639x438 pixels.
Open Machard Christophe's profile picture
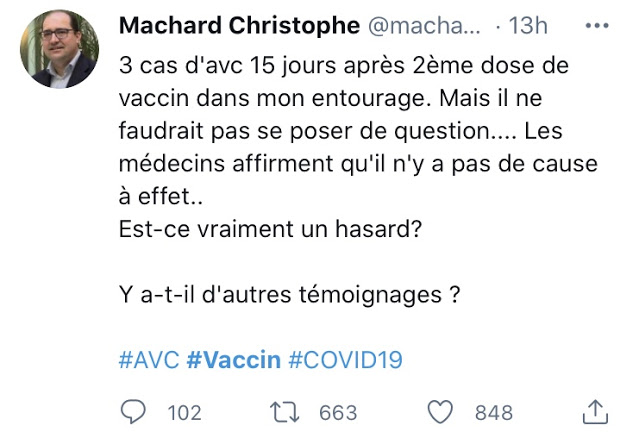pyautogui.click(x=59, y=48)
